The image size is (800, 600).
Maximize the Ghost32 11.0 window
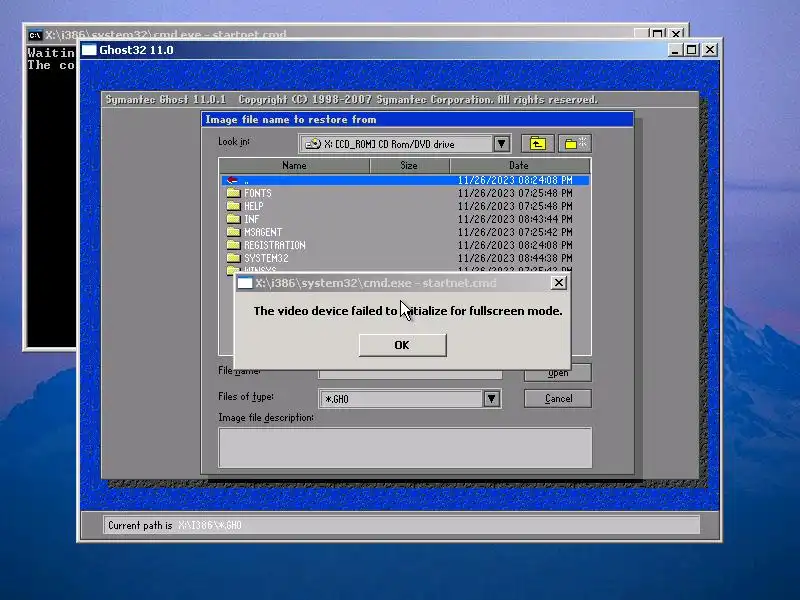(x=692, y=50)
